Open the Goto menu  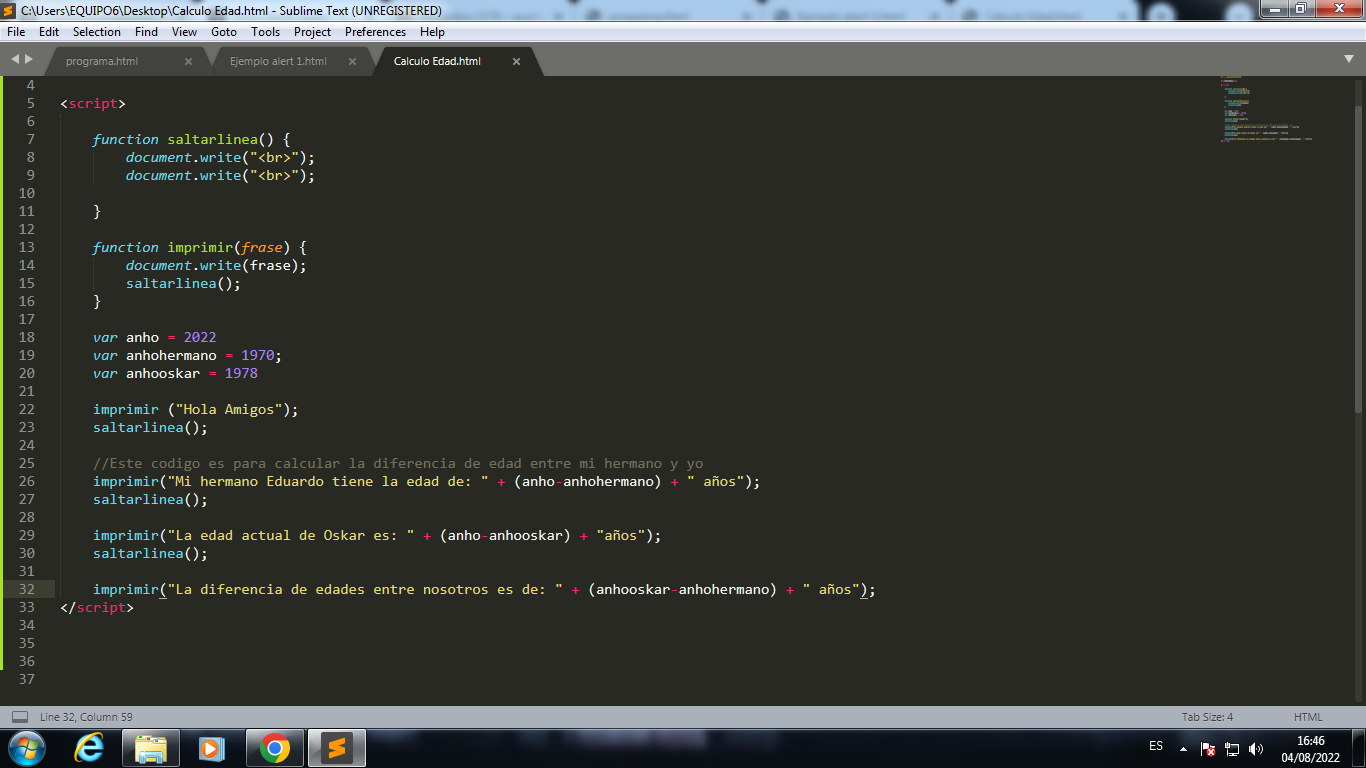(224, 32)
